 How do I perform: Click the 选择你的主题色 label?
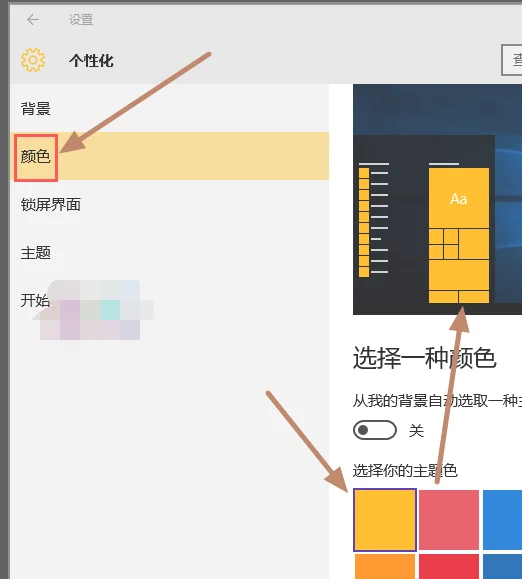pyautogui.click(x=405, y=471)
